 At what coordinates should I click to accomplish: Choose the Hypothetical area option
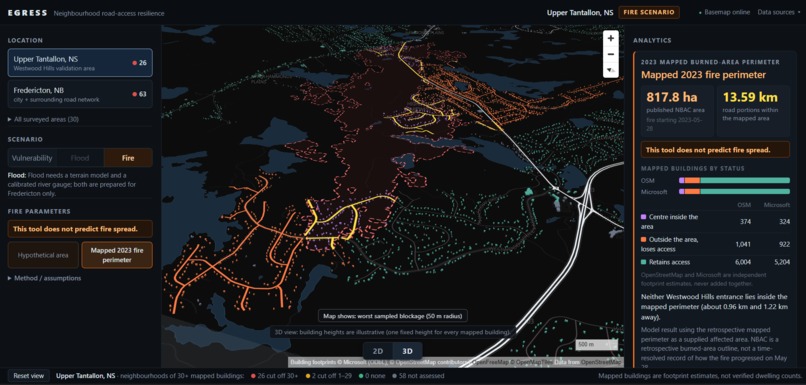(x=43, y=255)
